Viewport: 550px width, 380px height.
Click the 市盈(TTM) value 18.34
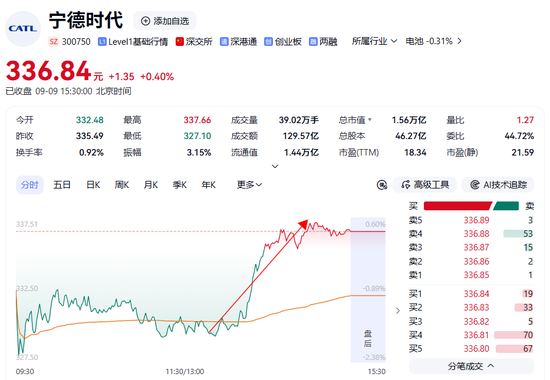point(415,152)
